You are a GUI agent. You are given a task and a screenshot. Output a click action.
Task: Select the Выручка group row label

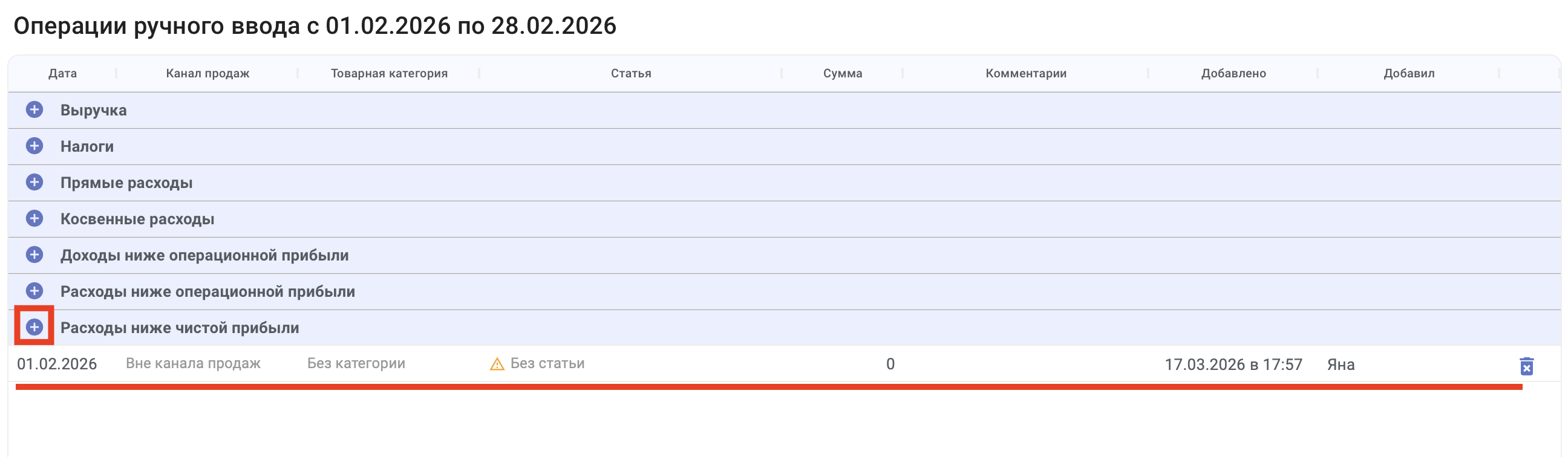pyautogui.click(x=94, y=110)
